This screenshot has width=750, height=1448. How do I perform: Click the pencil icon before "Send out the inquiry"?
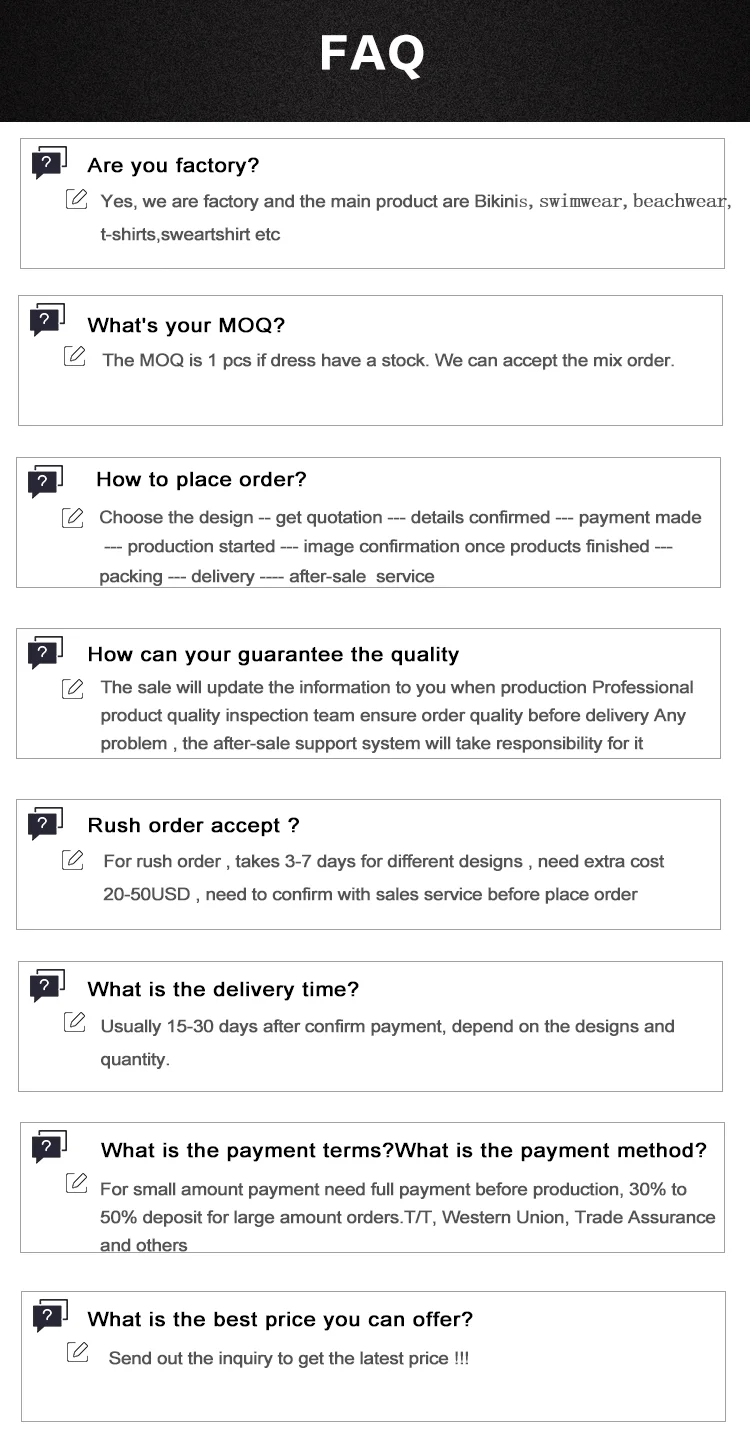(x=77, y=1353)
